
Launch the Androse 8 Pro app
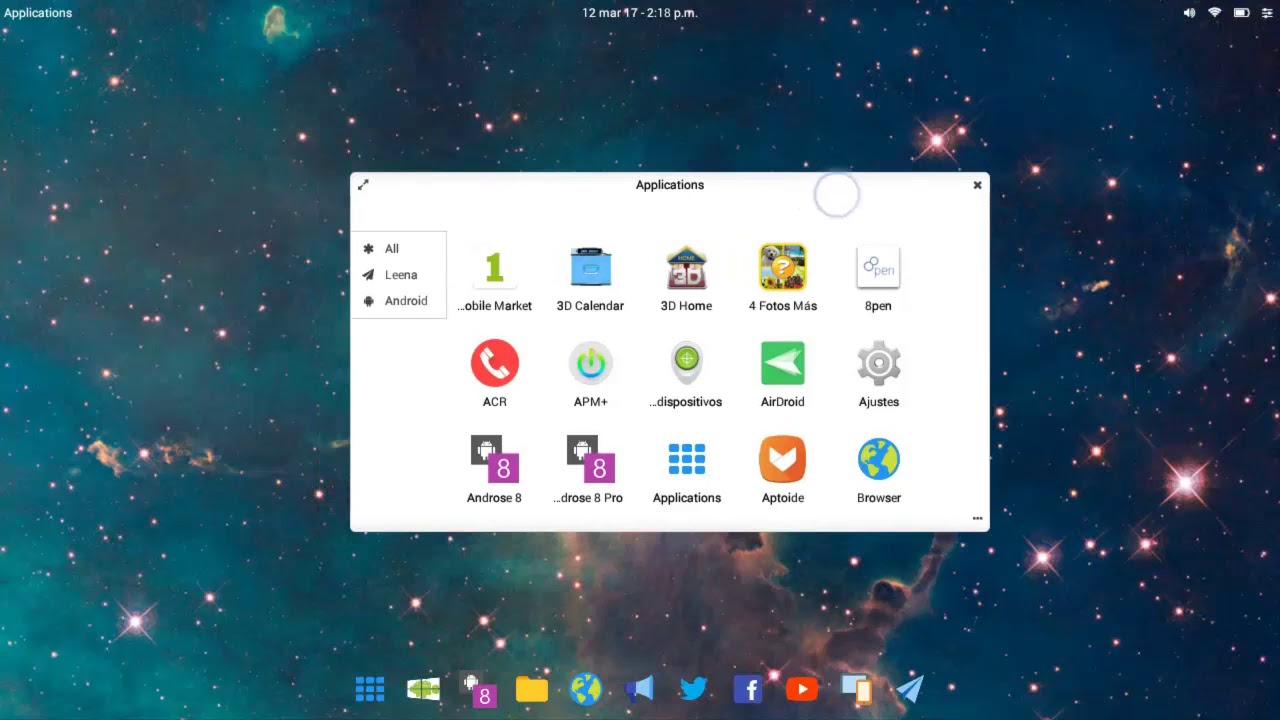(x=590, y=470)
